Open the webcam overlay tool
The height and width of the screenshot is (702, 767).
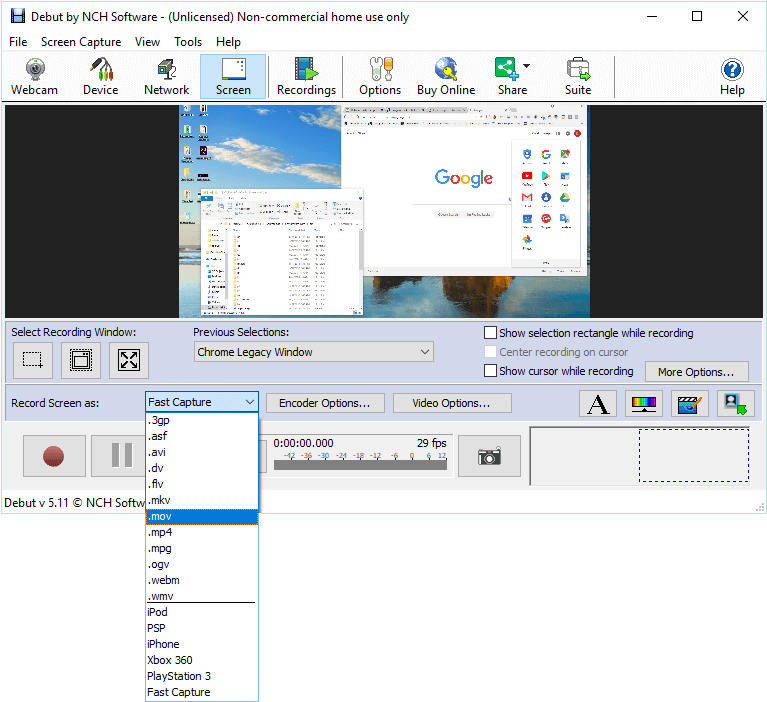click(736, 404)
